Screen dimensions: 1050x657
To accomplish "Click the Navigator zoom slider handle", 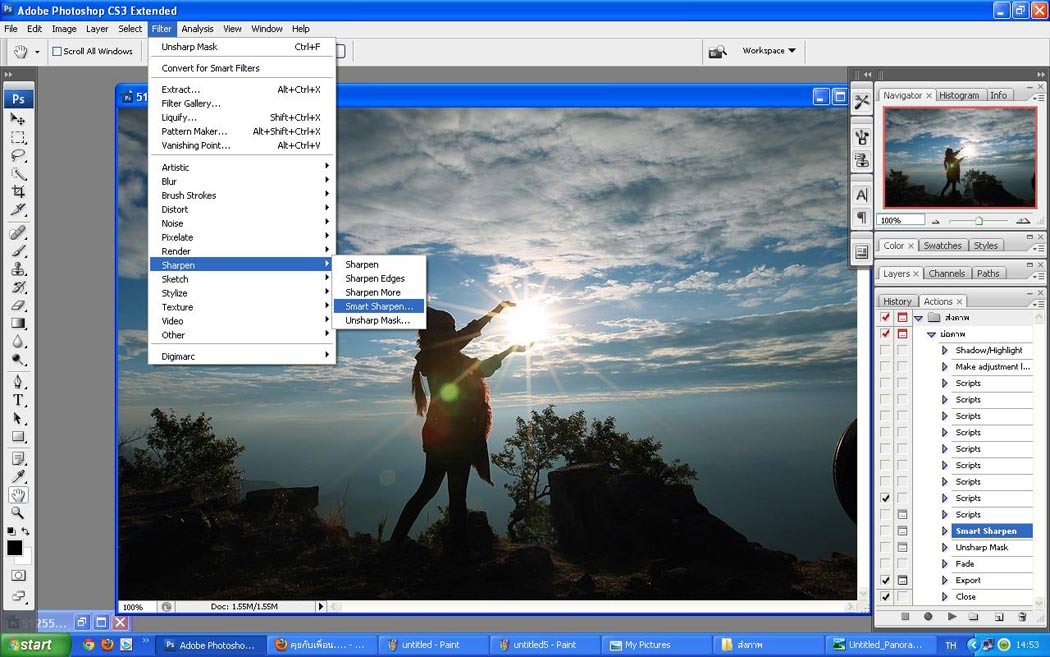I will (x=978, y=220).
